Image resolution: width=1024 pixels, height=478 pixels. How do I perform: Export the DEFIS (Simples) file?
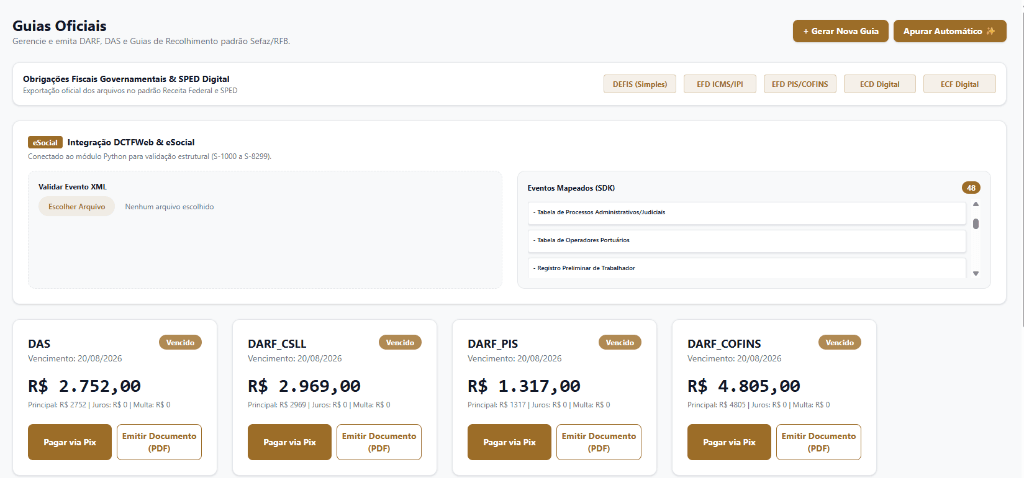(x=639, y=84)
